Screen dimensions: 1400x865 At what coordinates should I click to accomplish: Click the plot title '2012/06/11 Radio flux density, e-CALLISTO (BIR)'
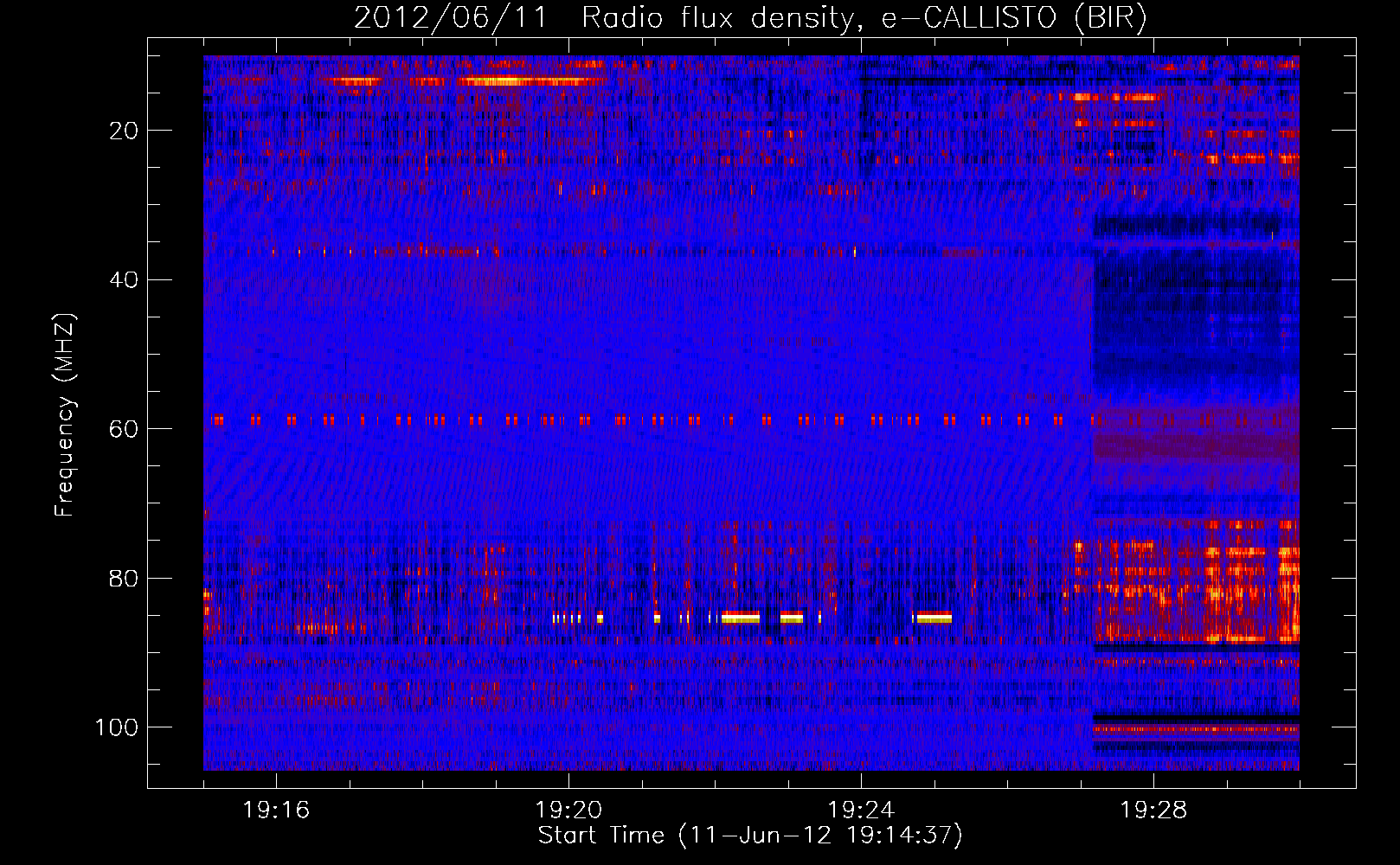750,18
